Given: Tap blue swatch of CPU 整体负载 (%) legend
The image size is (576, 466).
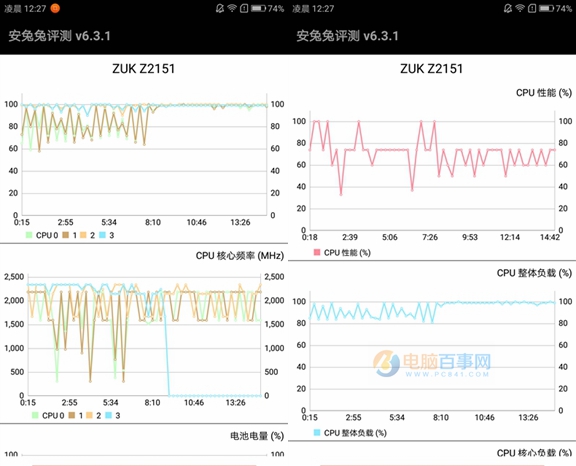Looking at the screenshot, I should pos(317,433).
